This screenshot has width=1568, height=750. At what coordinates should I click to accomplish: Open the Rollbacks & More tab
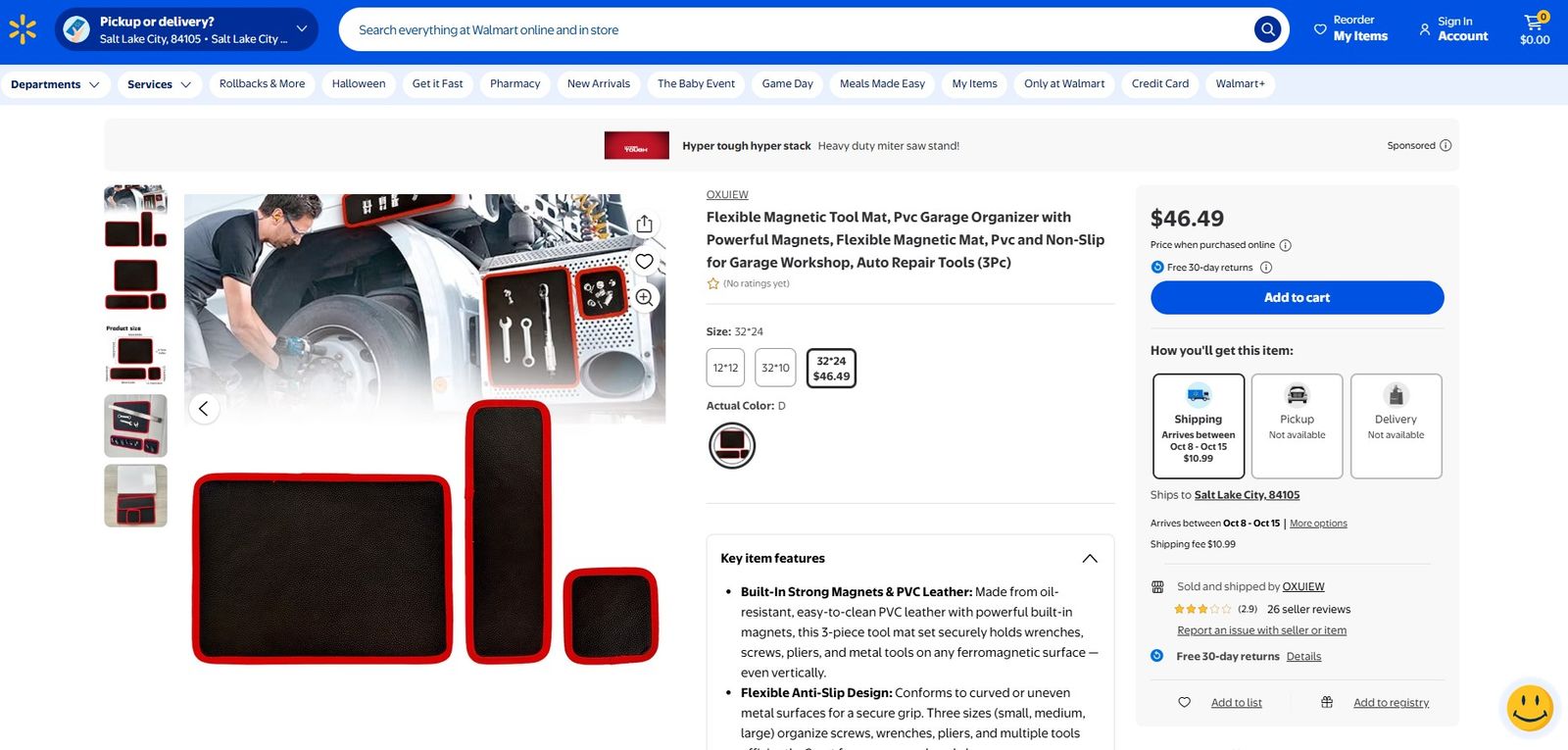262,84
